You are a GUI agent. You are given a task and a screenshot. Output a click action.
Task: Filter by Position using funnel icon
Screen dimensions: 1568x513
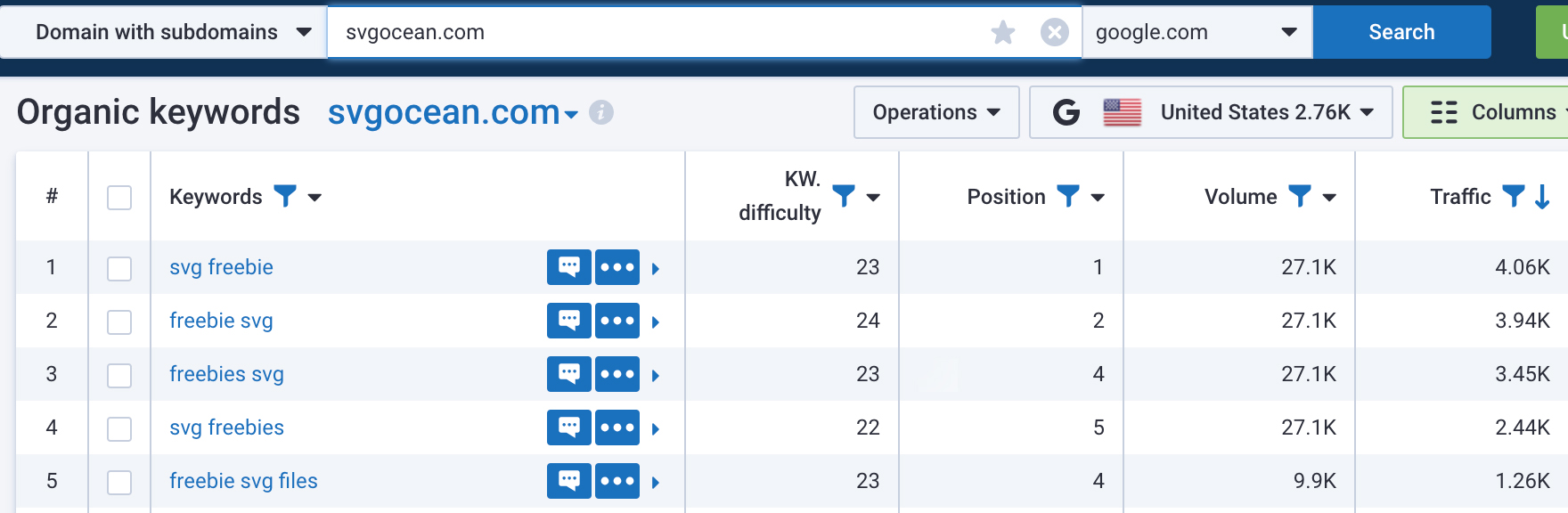pos(1067,196)
